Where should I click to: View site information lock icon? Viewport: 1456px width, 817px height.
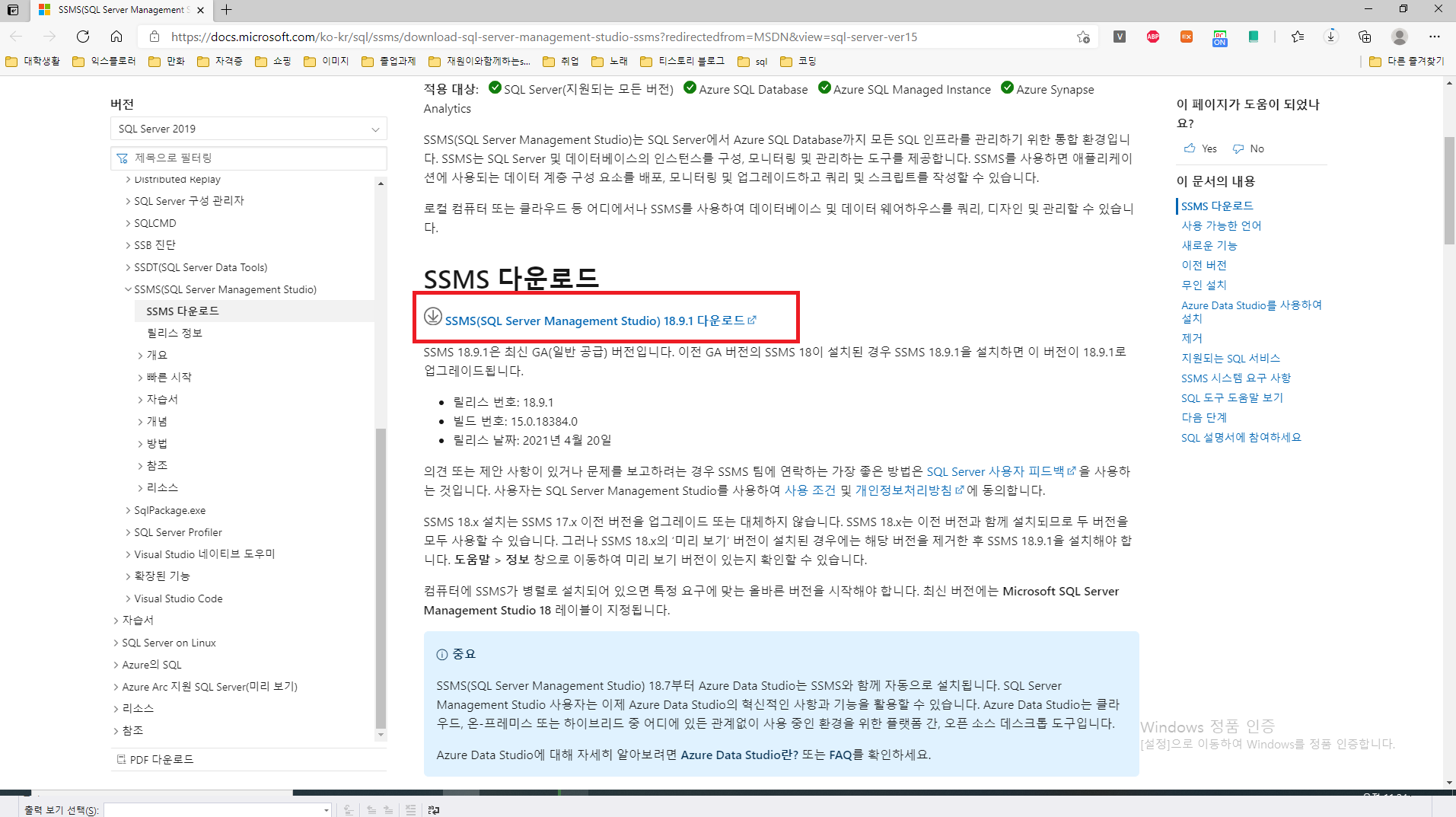point(155,37)
